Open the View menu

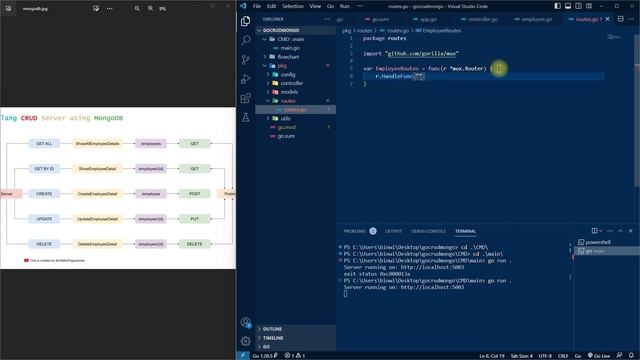(x=315, y=6)
